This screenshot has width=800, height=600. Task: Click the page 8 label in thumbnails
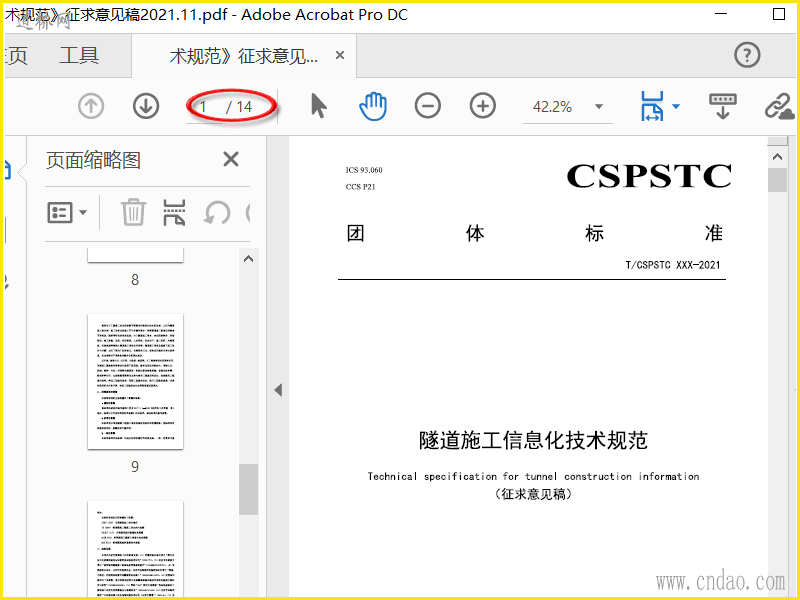(135, 280)
